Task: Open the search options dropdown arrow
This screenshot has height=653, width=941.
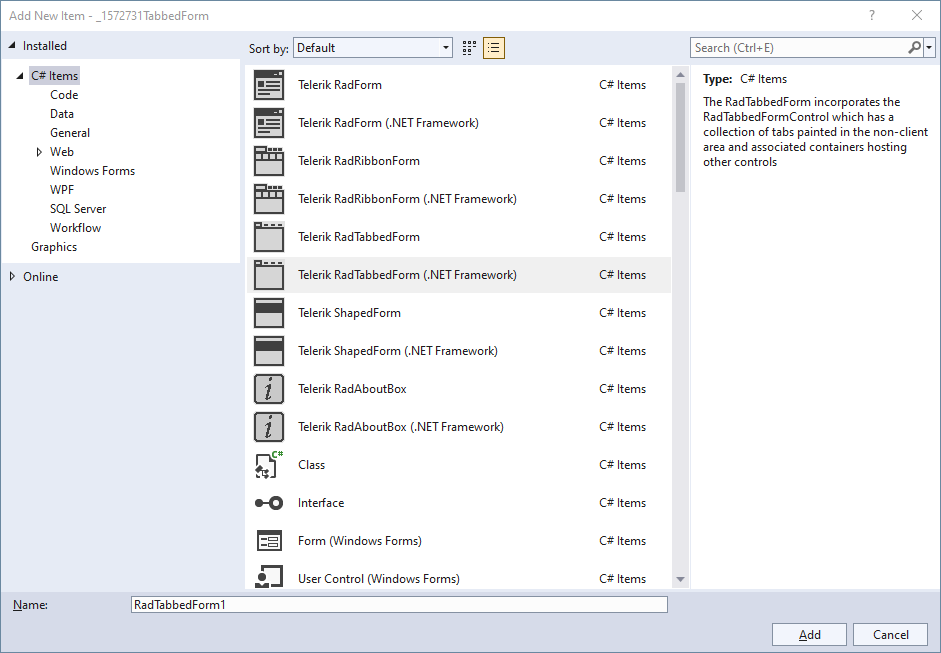Action: [929, 47]
